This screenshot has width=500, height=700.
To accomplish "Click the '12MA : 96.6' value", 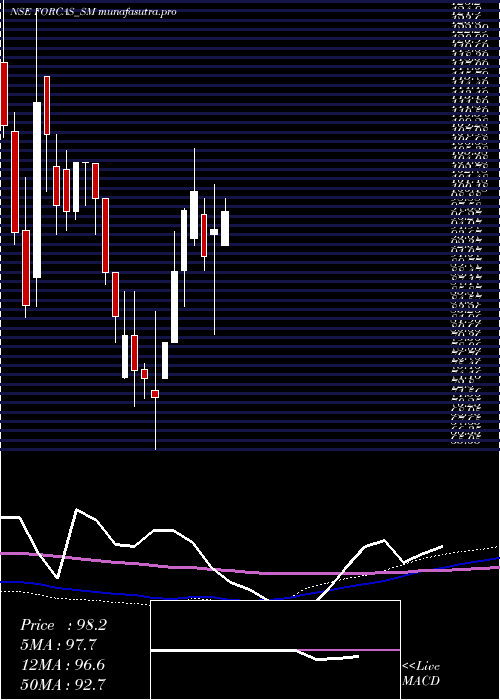I will pos(63,664).
